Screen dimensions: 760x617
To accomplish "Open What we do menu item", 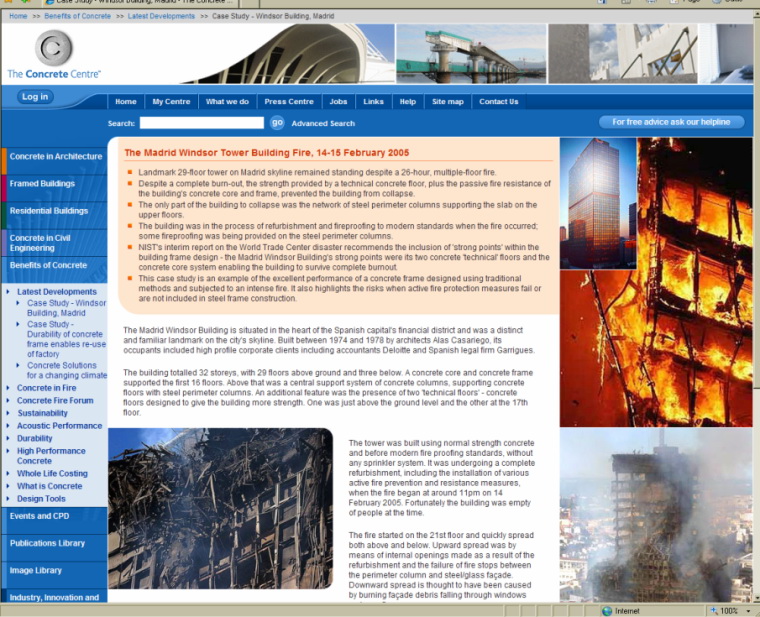I will tap(227, 102).
